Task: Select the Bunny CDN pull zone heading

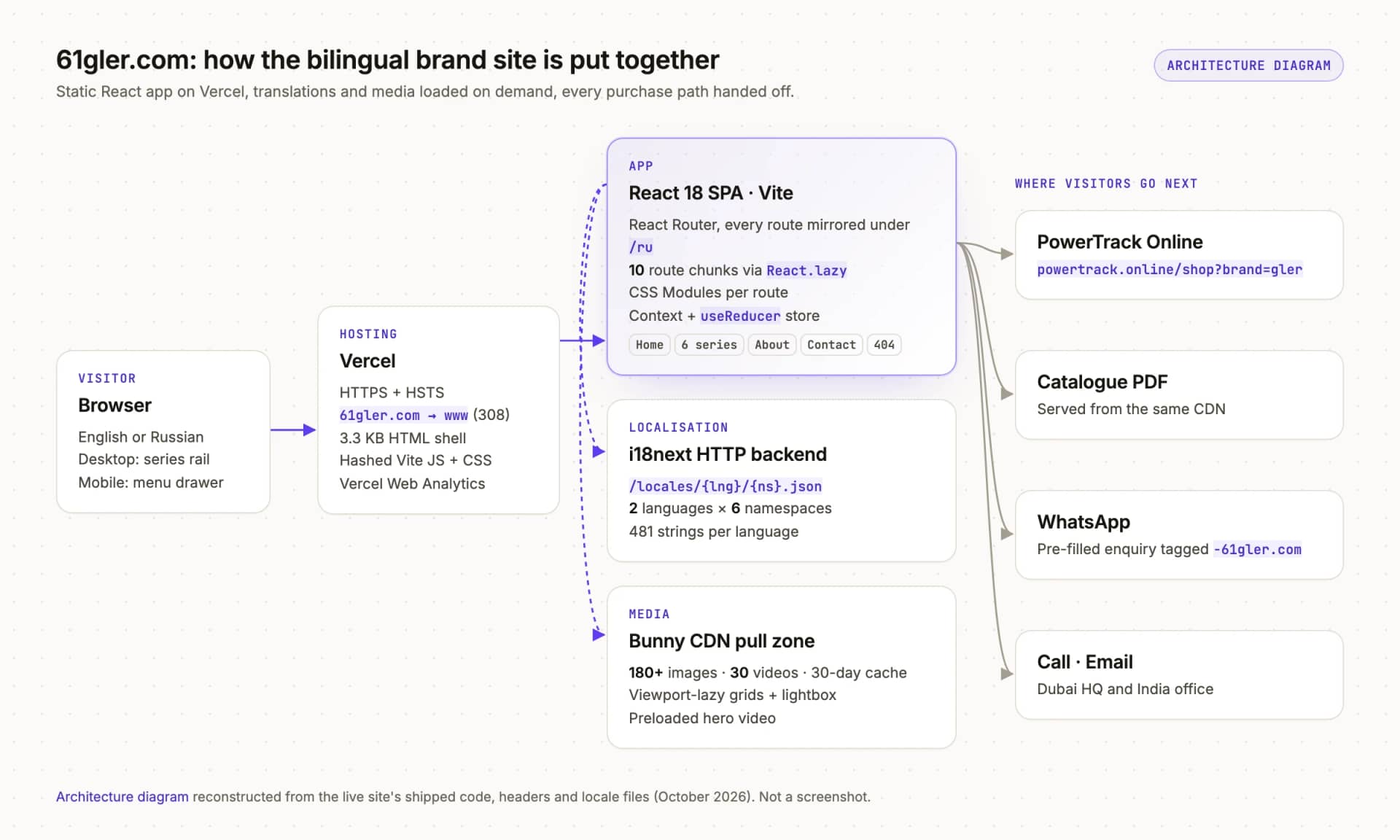Action: coord(721,641)
